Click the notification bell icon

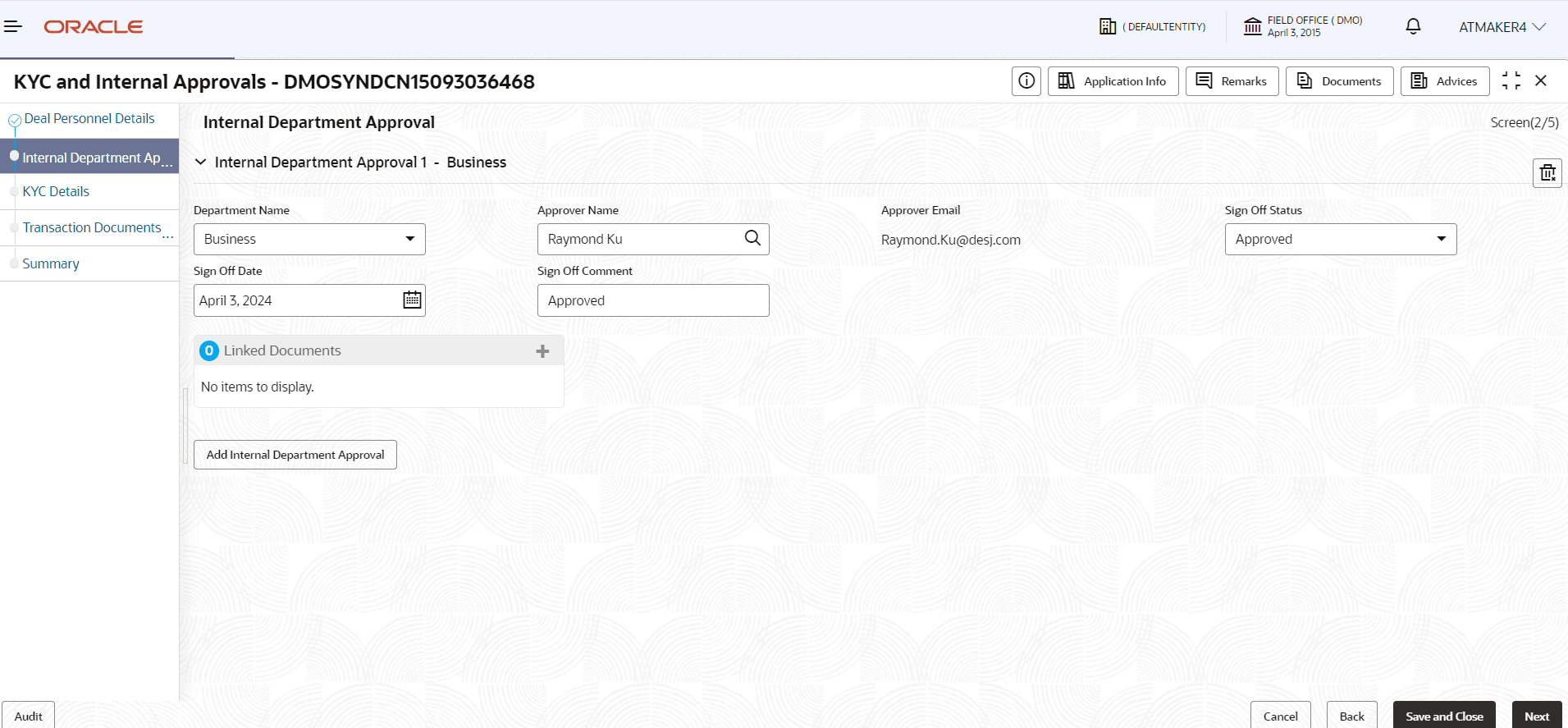point(1413,27)
